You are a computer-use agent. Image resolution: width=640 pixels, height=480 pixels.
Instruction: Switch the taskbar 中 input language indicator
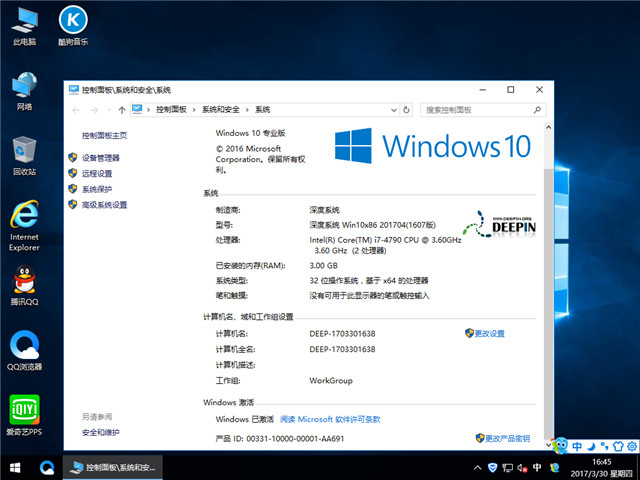coord(537,467)
